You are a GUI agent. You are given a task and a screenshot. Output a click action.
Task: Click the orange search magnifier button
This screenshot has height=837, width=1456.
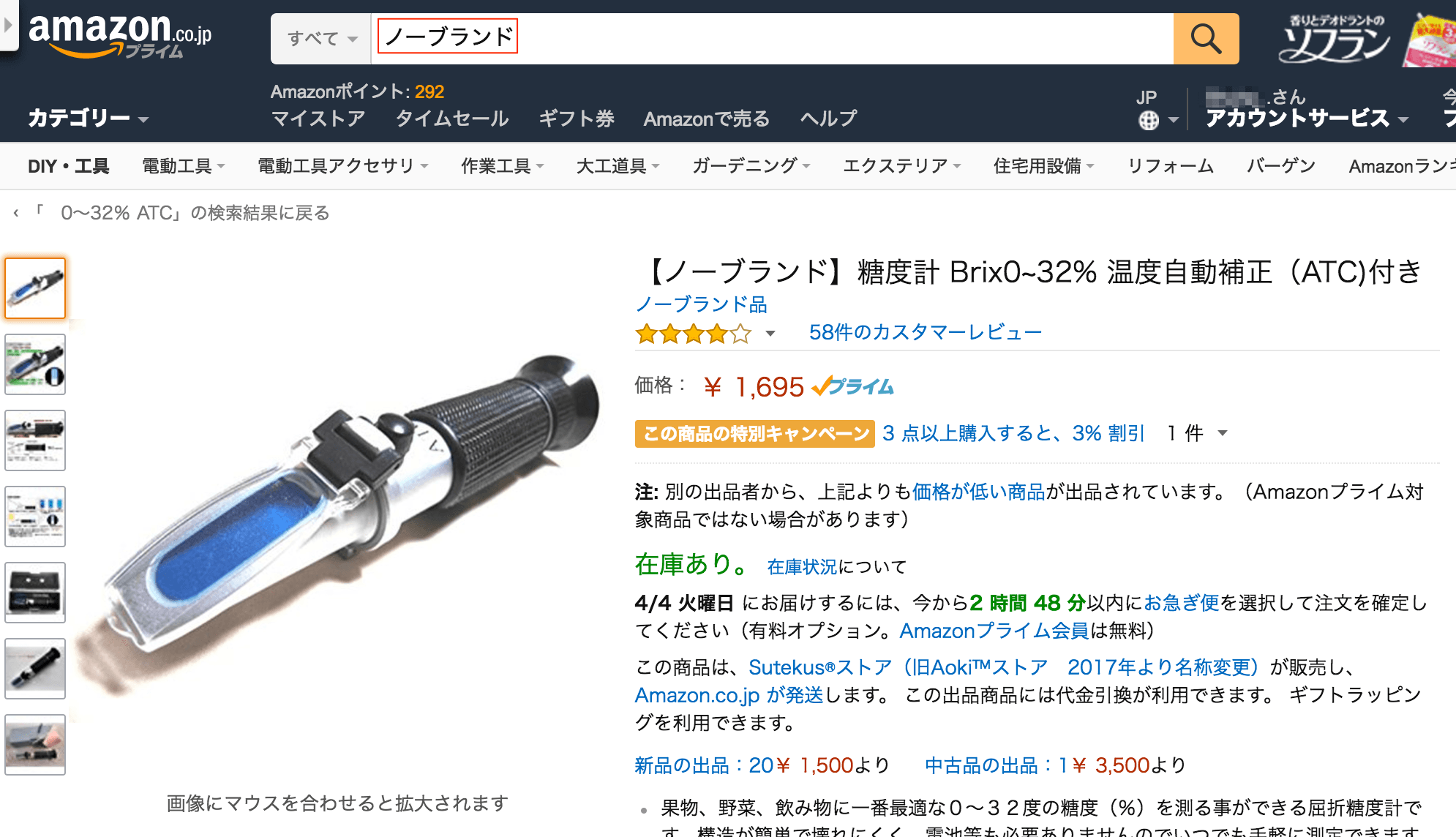coord(1206,38)
